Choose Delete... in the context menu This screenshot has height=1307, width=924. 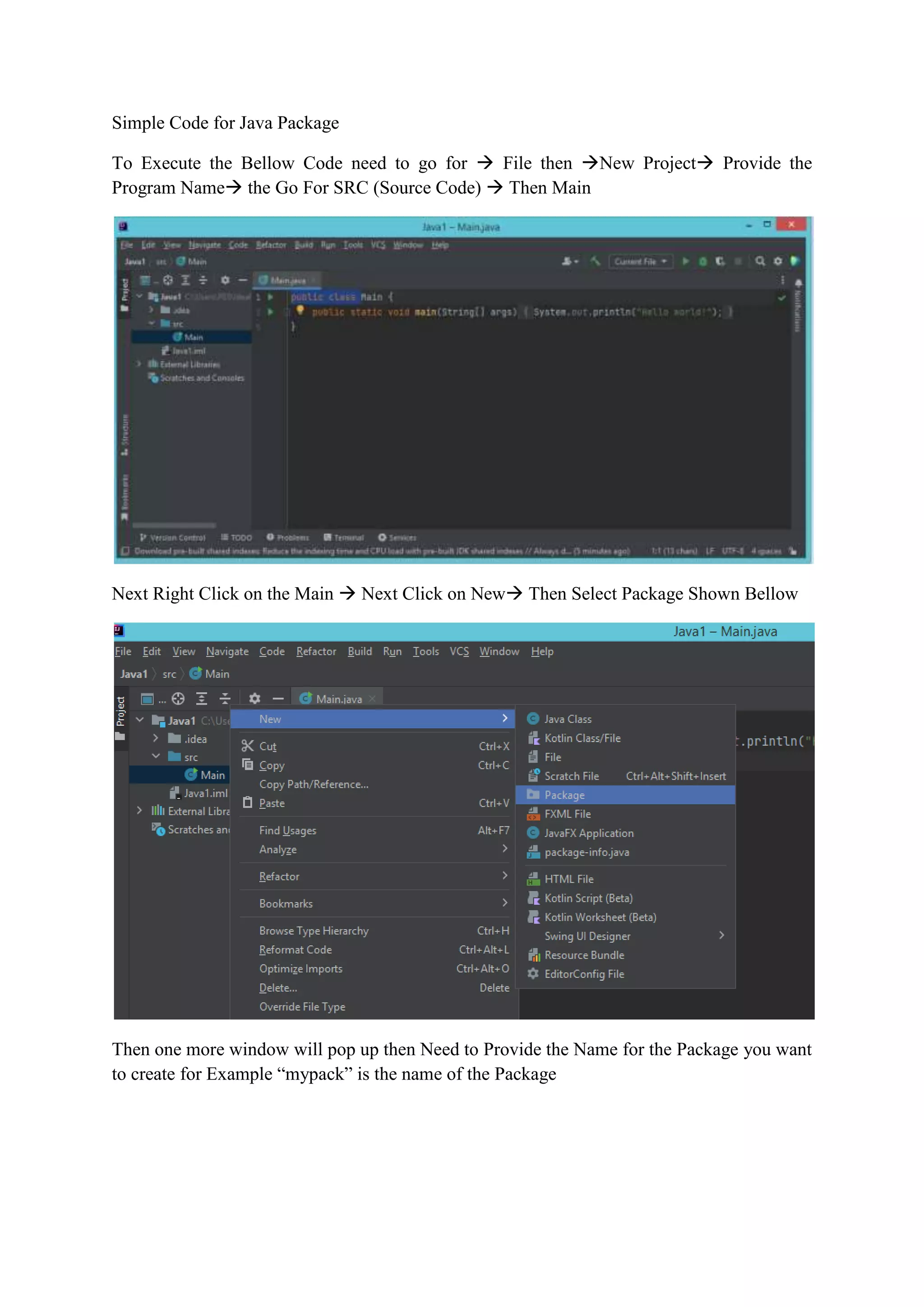click(374, 987)
